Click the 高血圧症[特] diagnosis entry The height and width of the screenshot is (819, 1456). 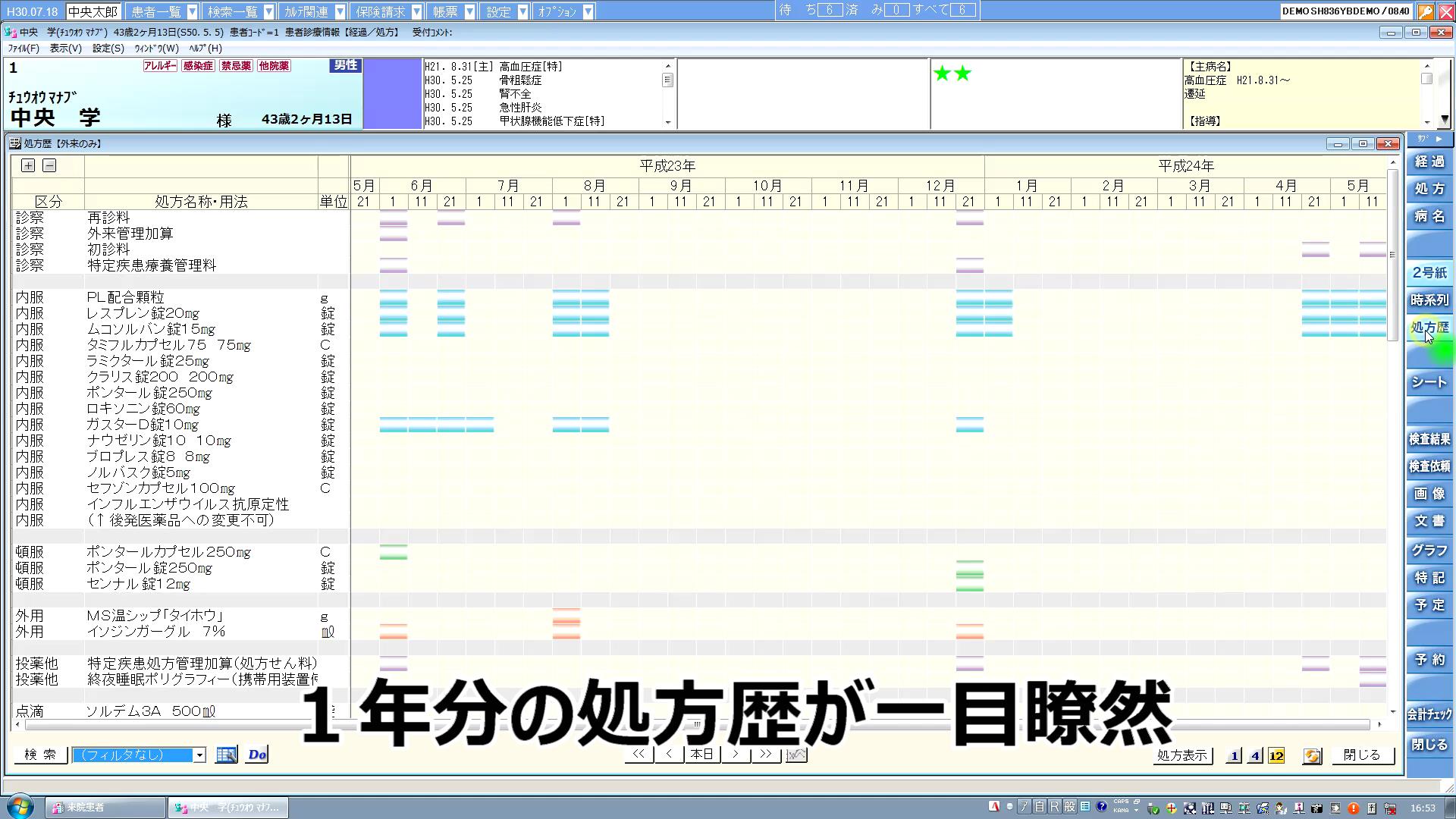pos(531,67)
